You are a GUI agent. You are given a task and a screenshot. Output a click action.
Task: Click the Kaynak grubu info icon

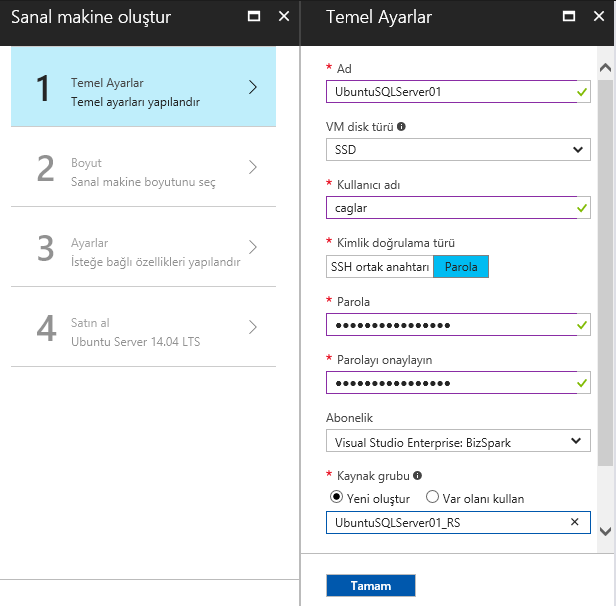417,475
